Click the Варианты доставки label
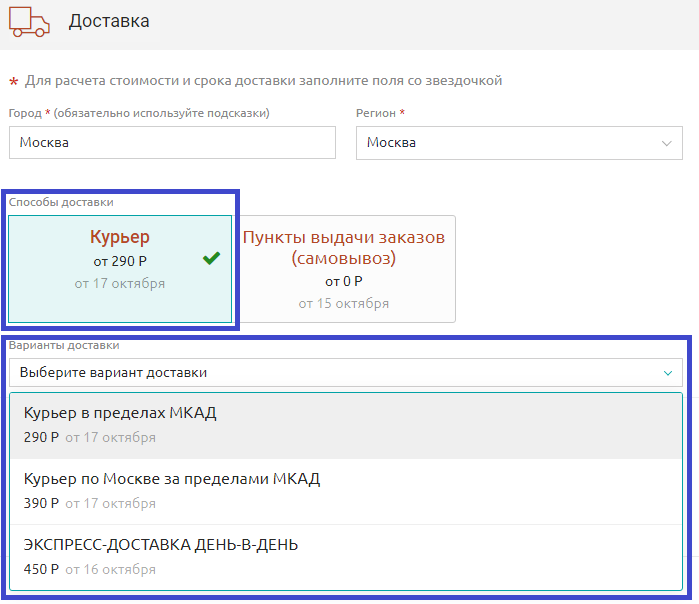699x604 pixels. (64, 345)
